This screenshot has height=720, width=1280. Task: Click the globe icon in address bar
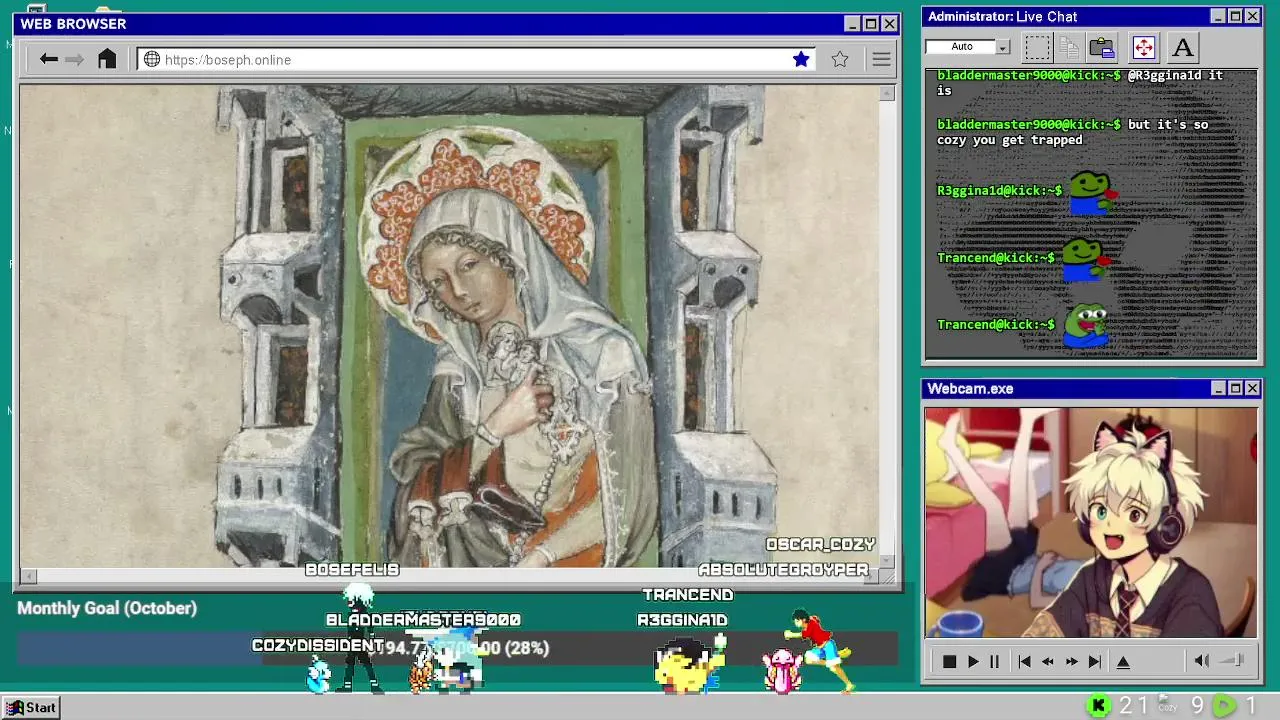[152, 60]
